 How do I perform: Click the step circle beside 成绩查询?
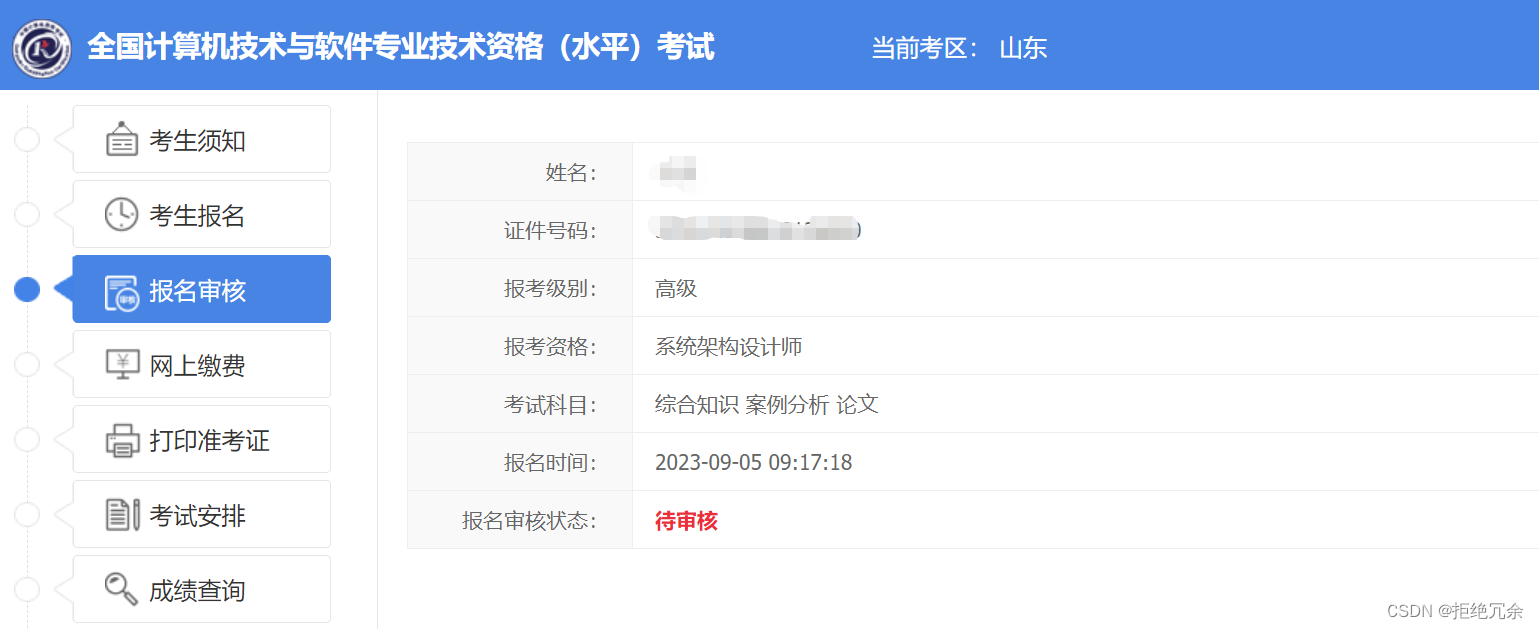[x=27, y=590]
